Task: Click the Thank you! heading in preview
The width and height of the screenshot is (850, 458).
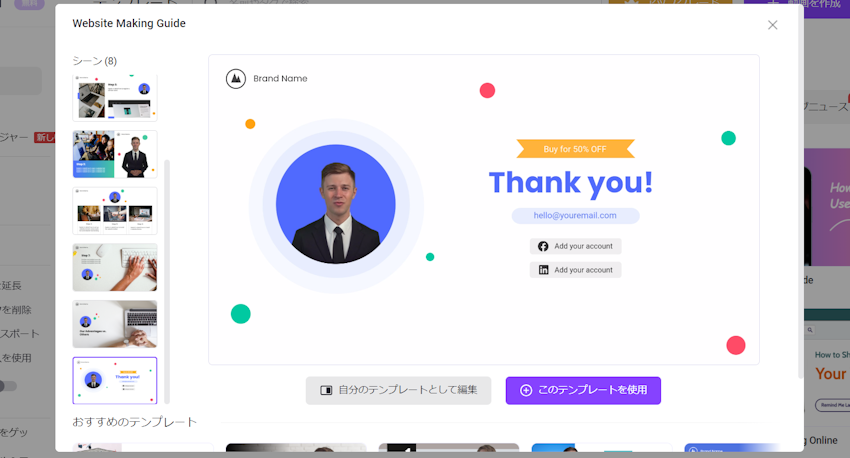Action: tap(571, 183)
